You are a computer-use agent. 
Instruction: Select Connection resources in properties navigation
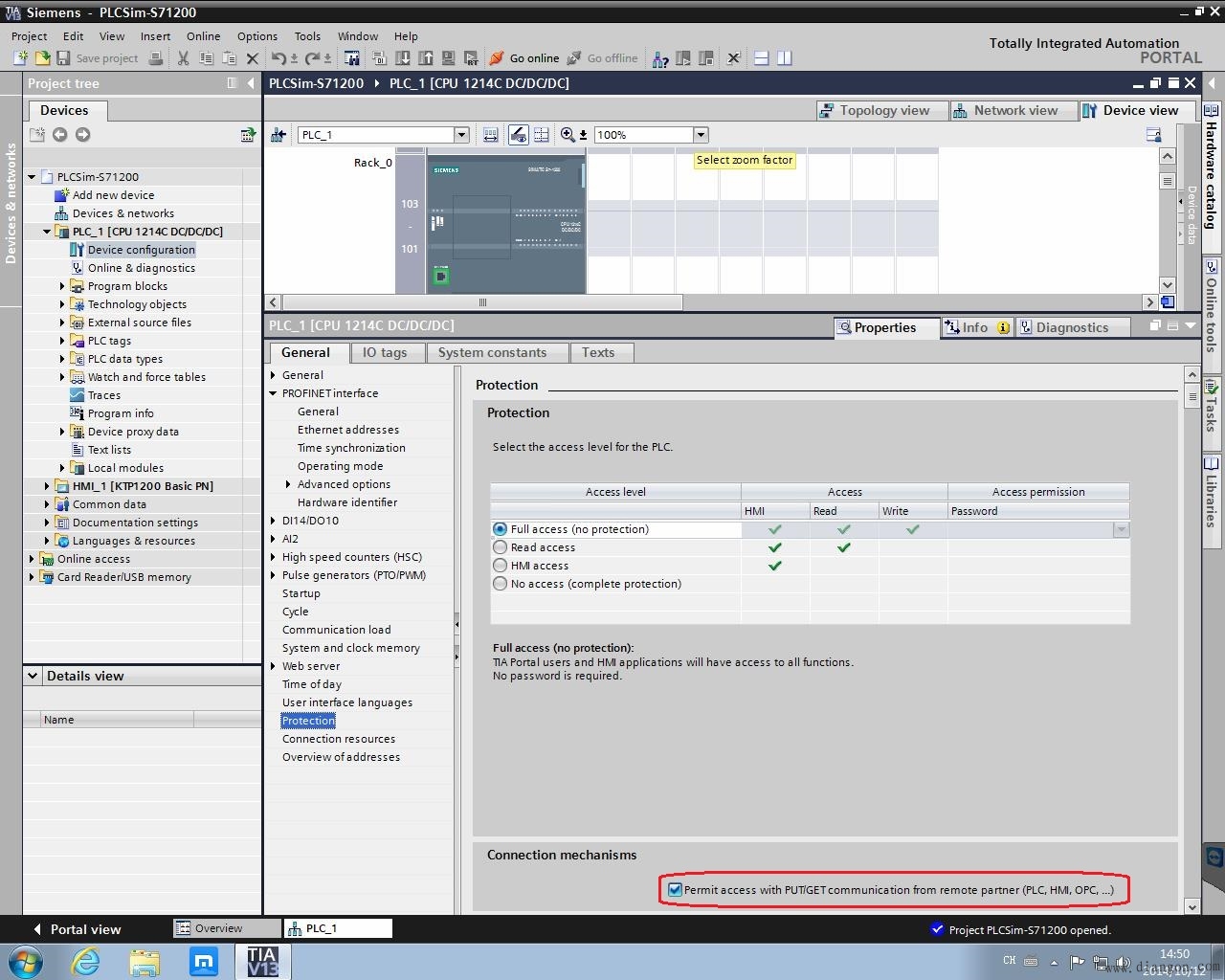(338, 739)
